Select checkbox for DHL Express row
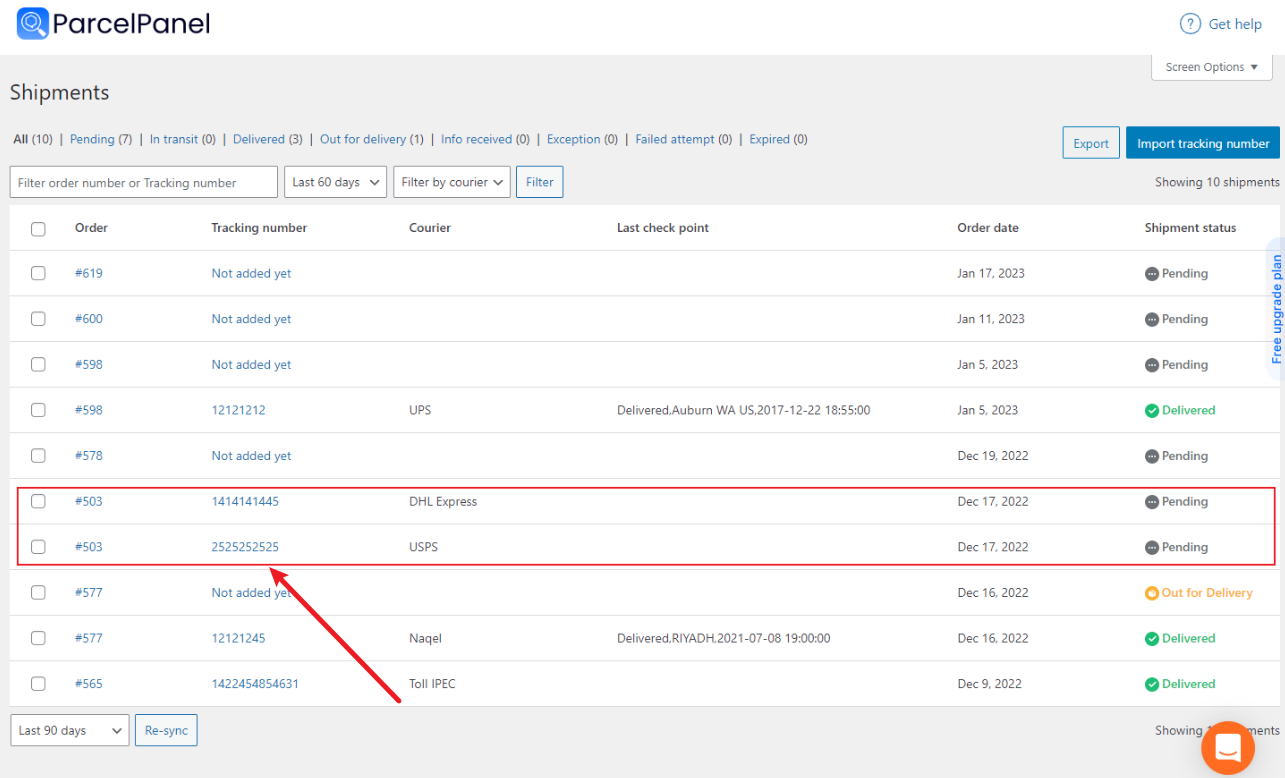The image size is (1285, 778). (38, 501)
